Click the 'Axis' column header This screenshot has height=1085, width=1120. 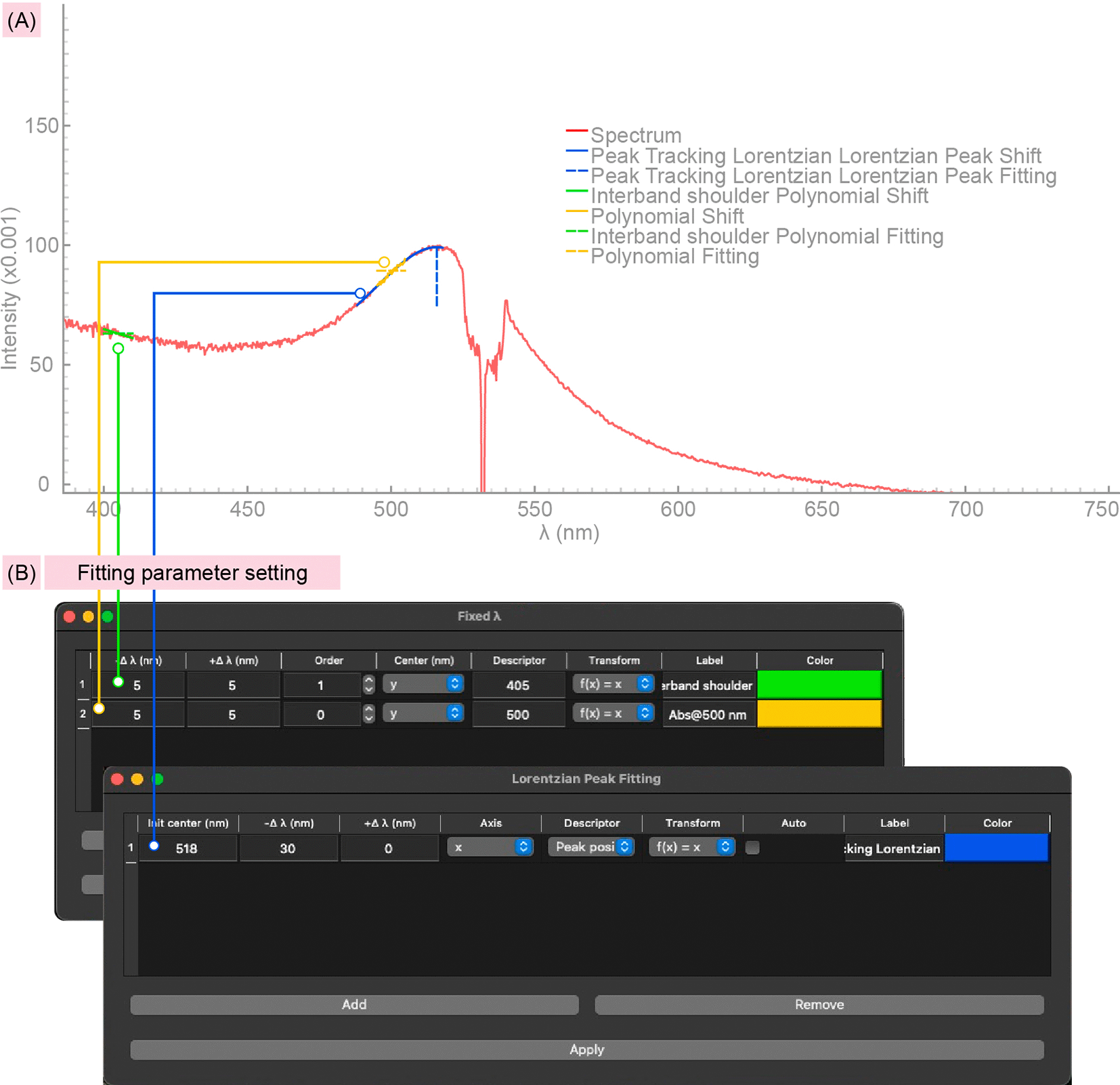click(491, 823)
